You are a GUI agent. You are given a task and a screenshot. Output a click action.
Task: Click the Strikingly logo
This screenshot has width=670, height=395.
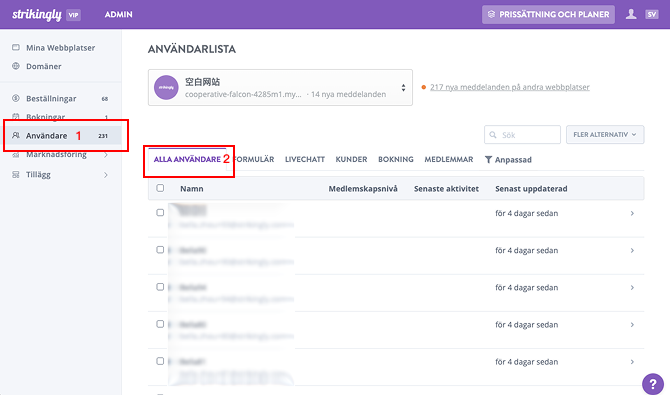tap(37, 15)
